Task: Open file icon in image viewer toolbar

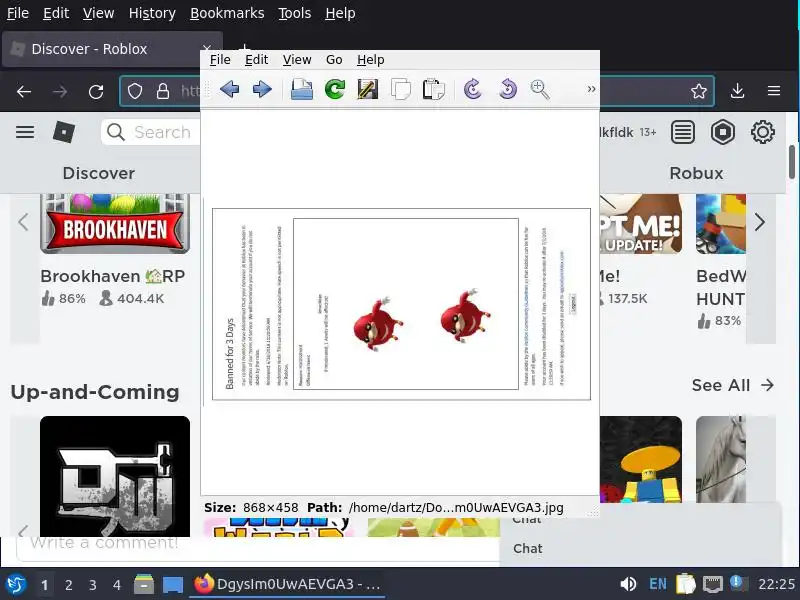Action: 302,89
